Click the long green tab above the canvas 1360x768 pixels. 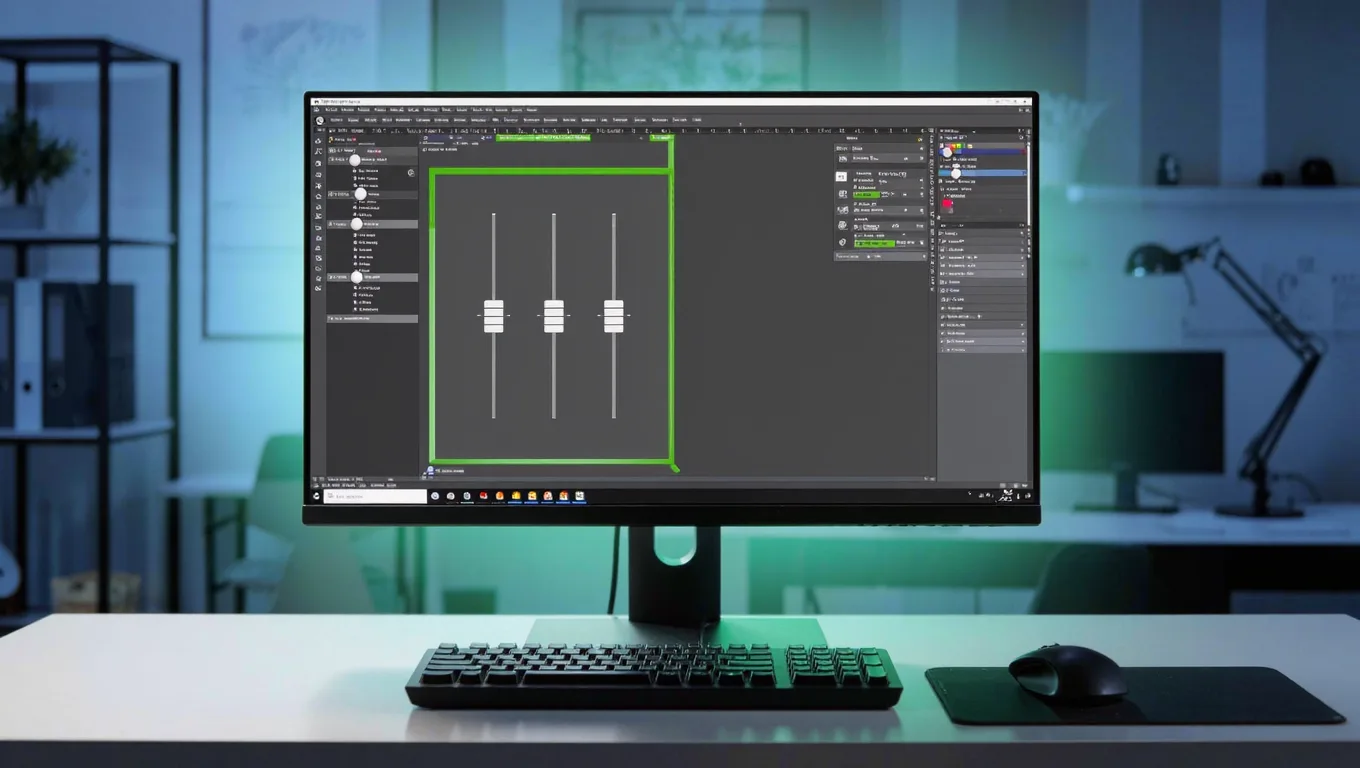544,137
